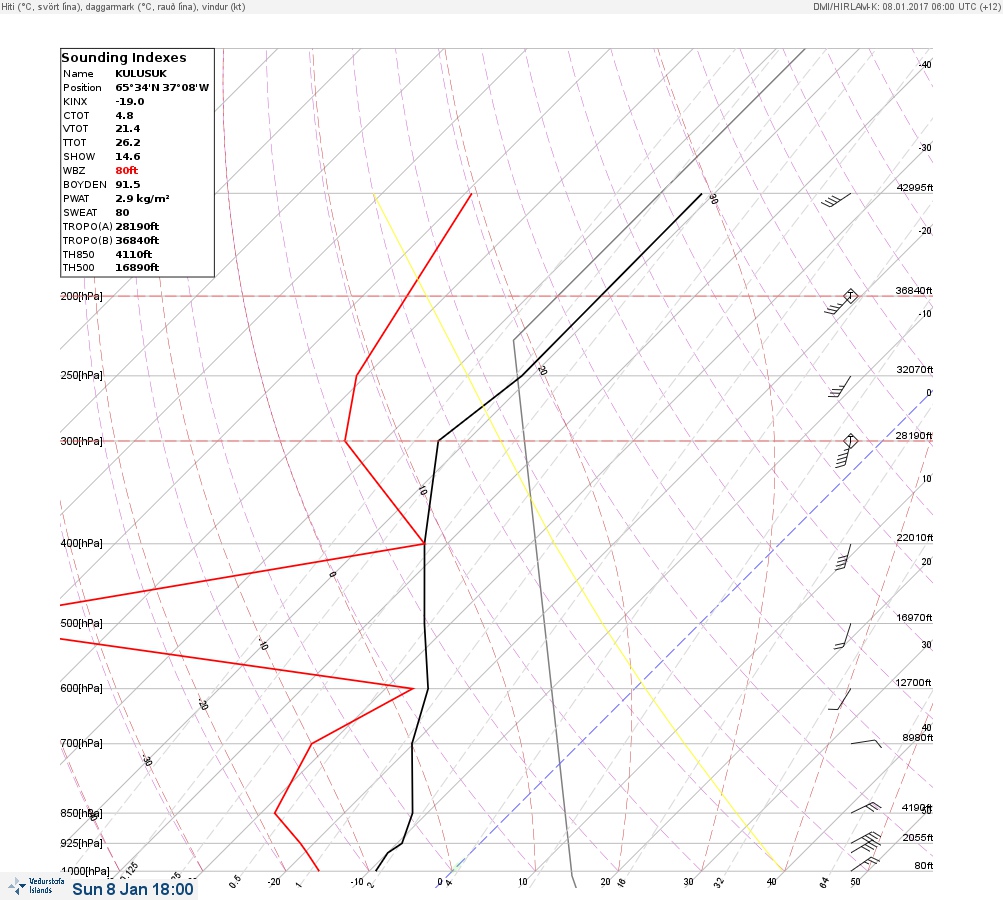This screenshot has height=900, width=1003.
Task: Click the TROPO(A) value 28190ft in table
Action: [137, 226]
